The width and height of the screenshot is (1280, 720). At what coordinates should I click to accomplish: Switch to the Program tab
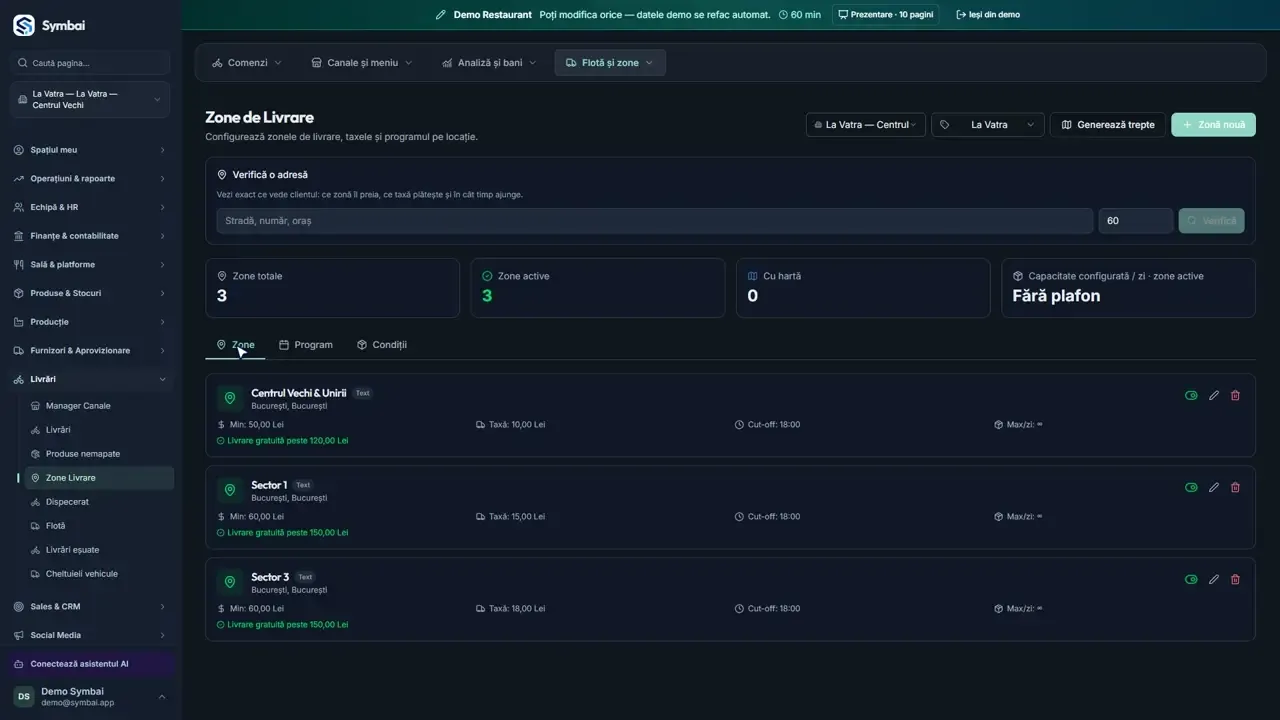click(305, 345)
